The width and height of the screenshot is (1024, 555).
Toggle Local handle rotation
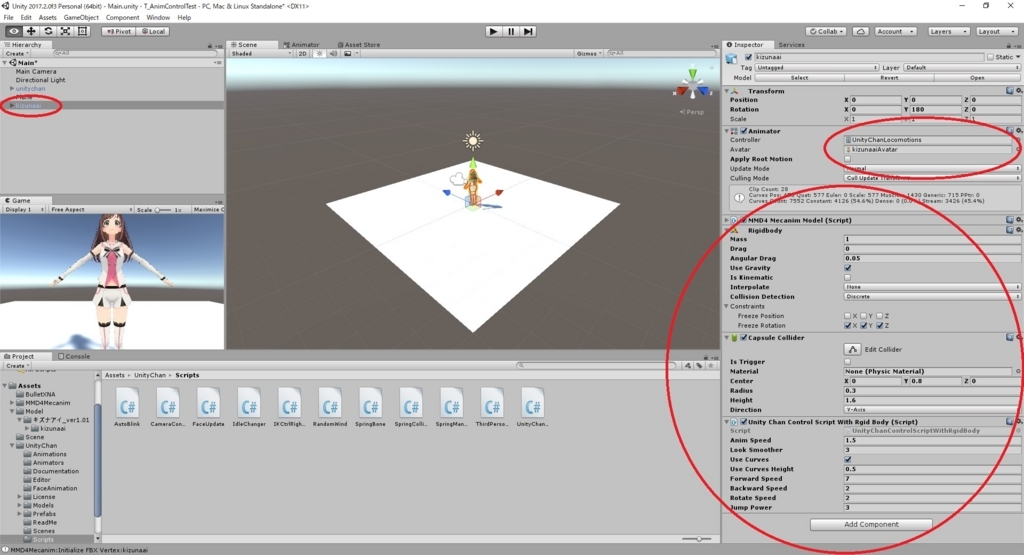[153, 31]
